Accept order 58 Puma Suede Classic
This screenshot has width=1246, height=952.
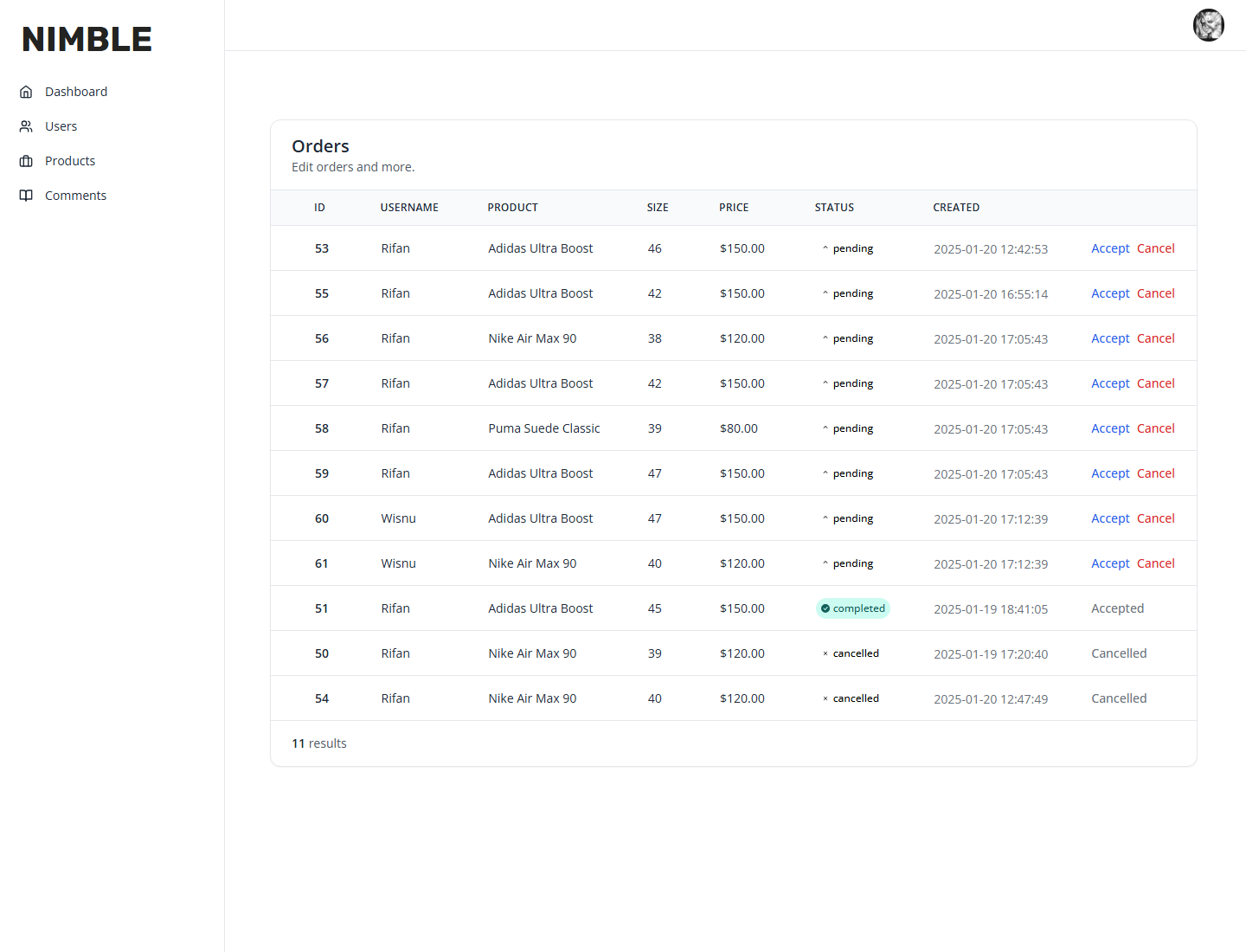(x=1110, y=428)
